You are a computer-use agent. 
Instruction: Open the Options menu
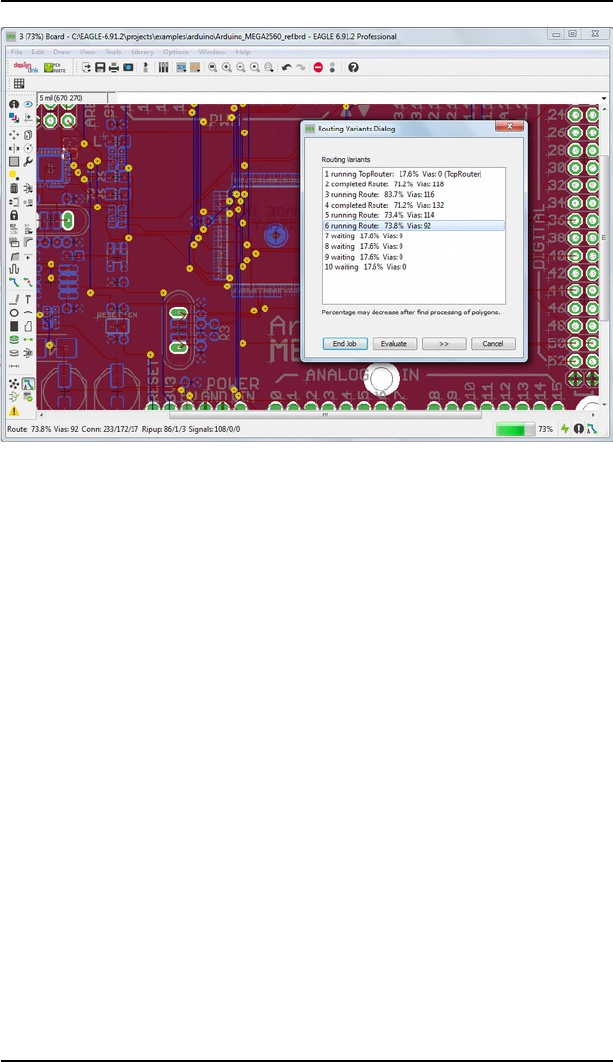click(x=175, y=51)
